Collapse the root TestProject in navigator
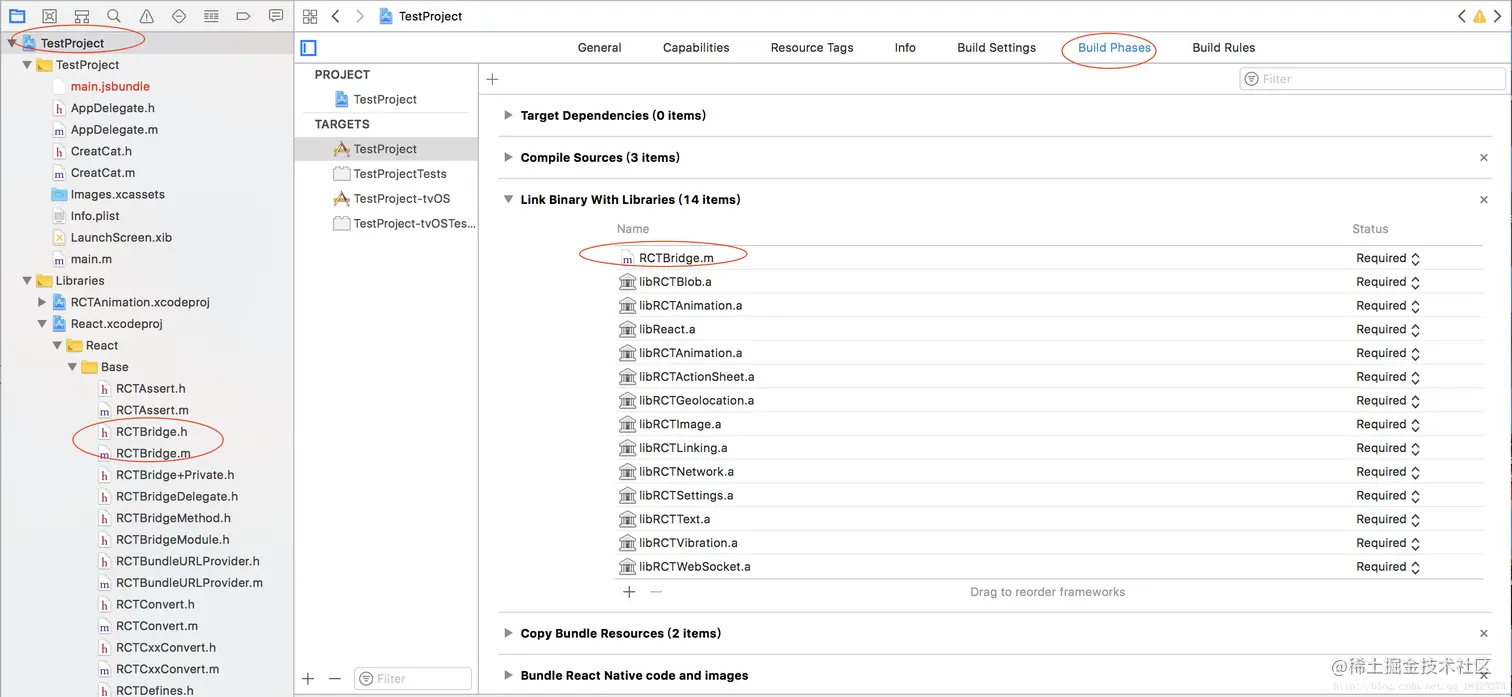 (12, 44)
